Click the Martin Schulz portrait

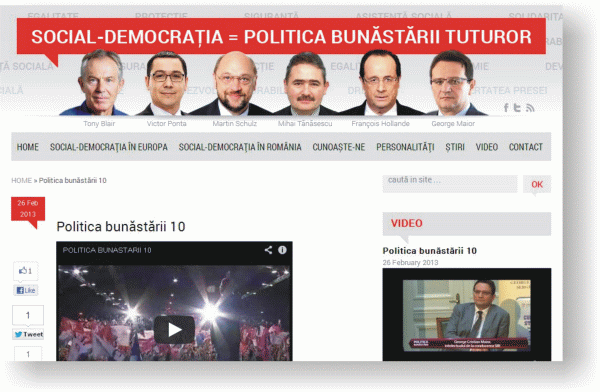234,83
